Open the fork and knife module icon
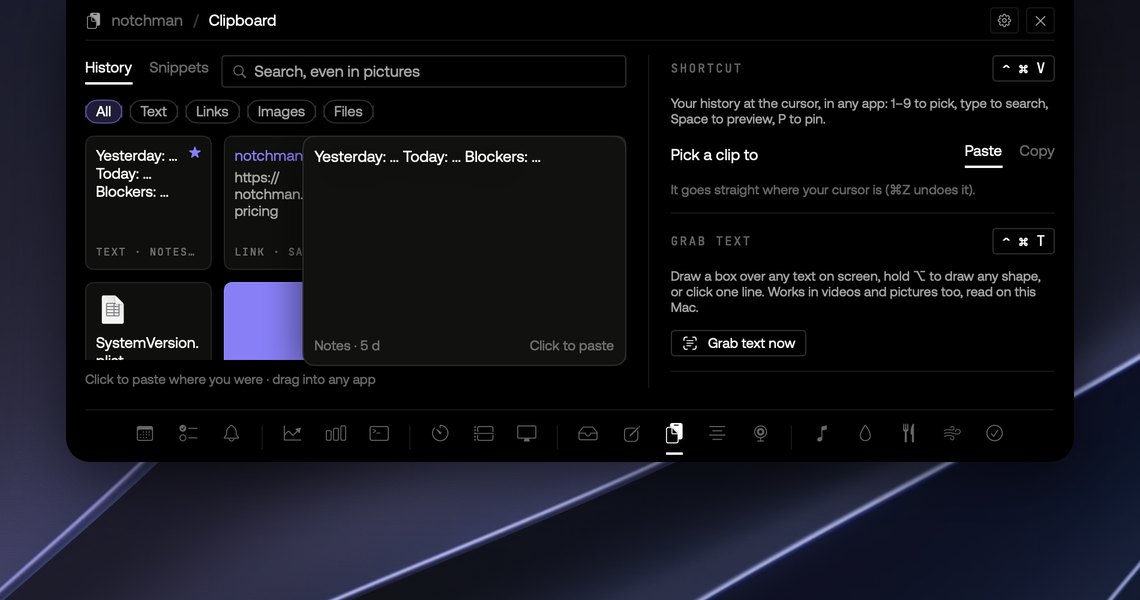Image resolution: width=1140 pixels, height=600 pixels. [x=908, y=433]
